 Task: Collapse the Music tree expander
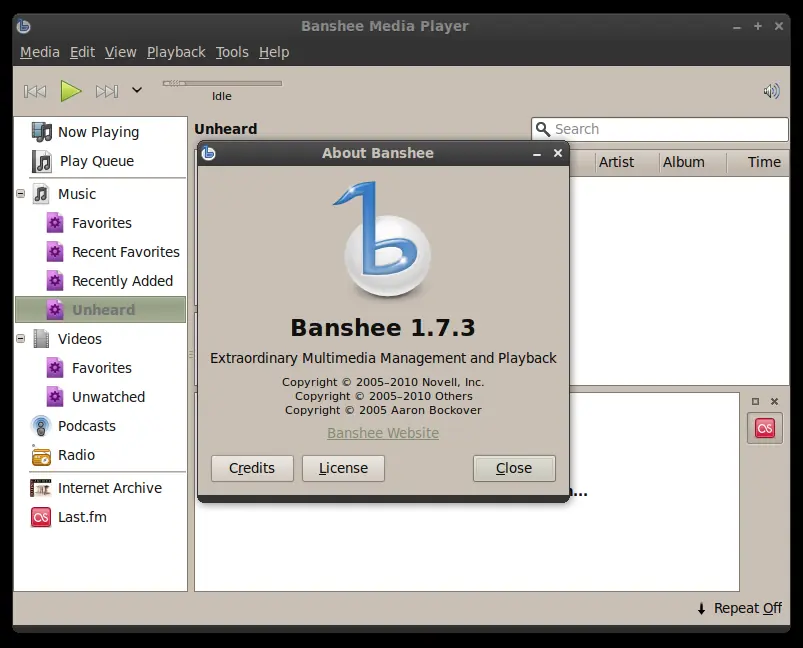(x=20, y=194)
